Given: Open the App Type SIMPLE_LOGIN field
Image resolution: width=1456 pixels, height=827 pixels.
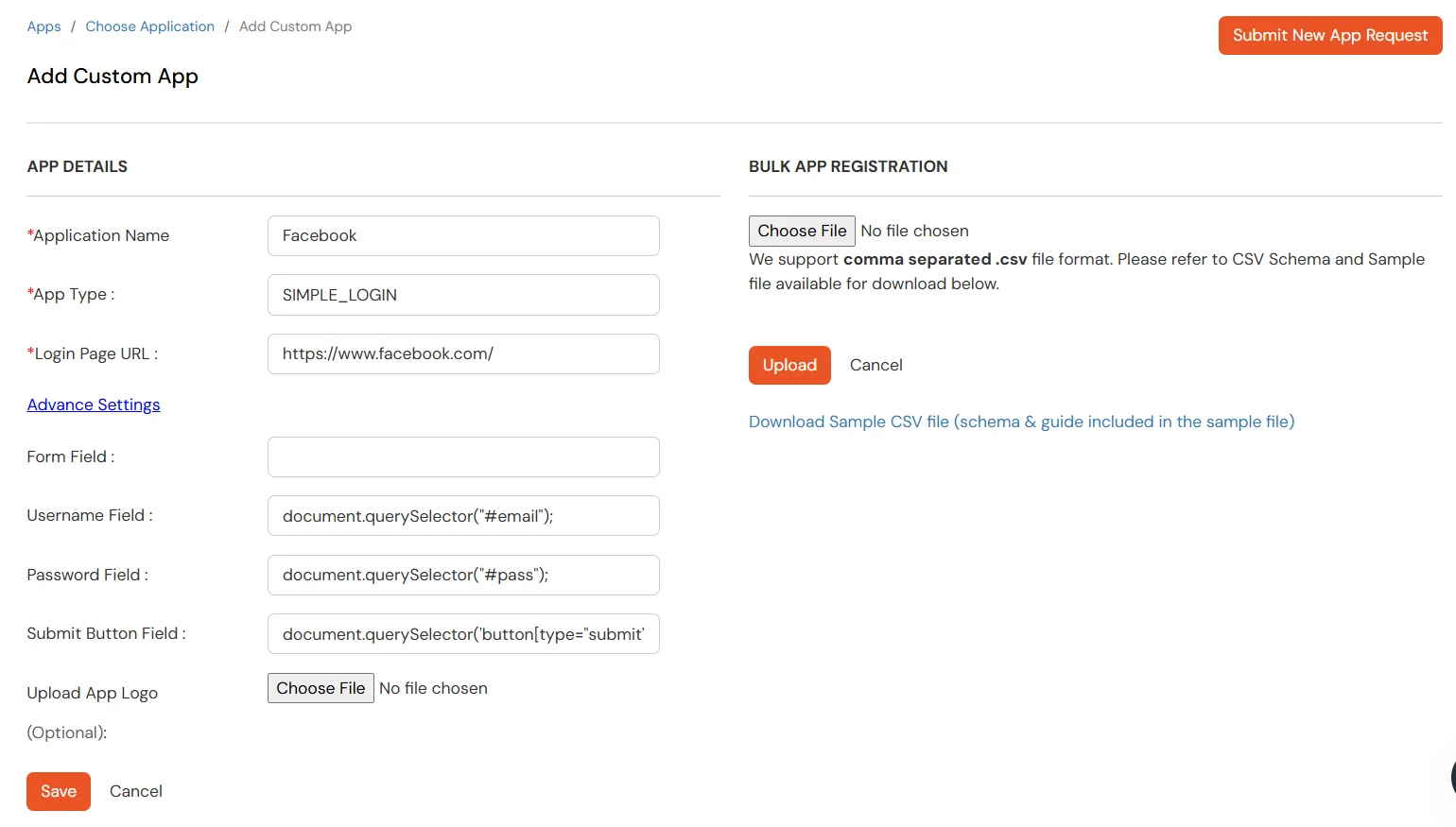Looking at the screenshot, I should [463, 295].
